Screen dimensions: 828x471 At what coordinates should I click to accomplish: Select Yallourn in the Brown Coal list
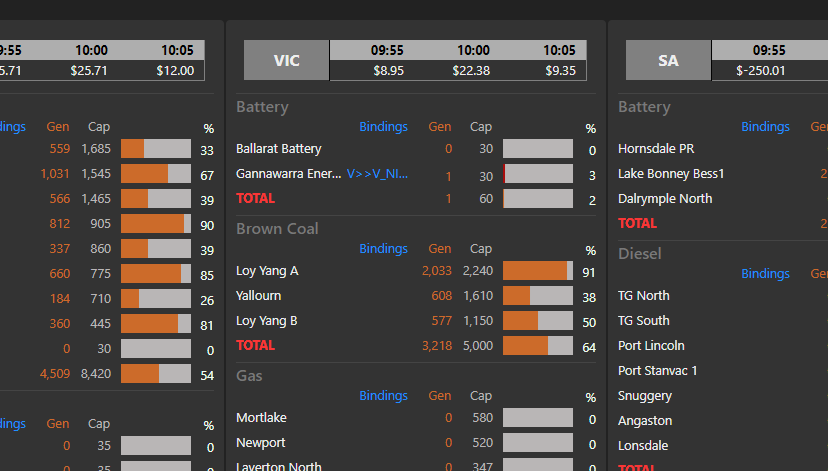[258, 296]
